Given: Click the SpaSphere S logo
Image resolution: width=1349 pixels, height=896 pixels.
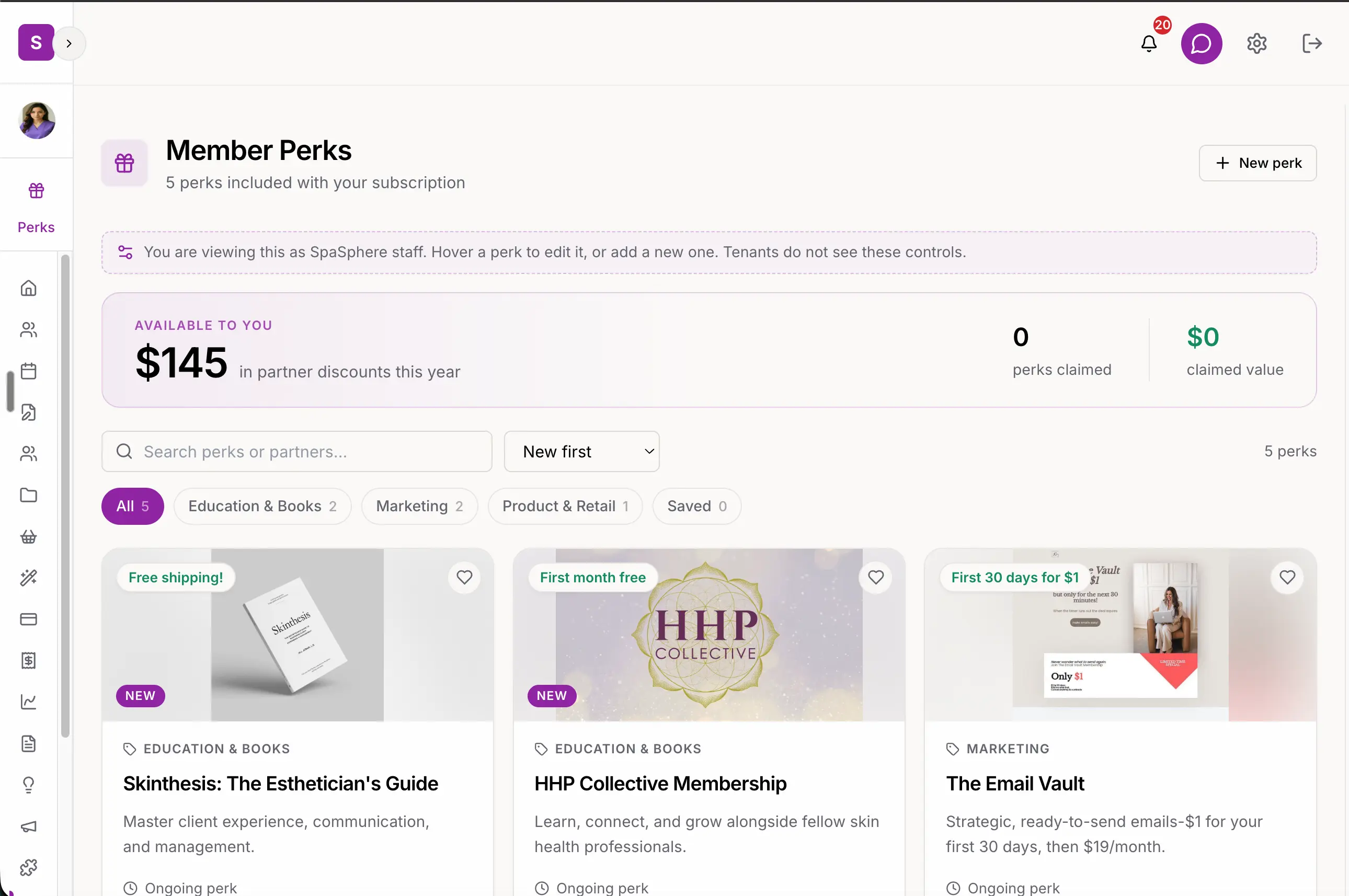Looking at the screenshot, I should tap(36, 42).
